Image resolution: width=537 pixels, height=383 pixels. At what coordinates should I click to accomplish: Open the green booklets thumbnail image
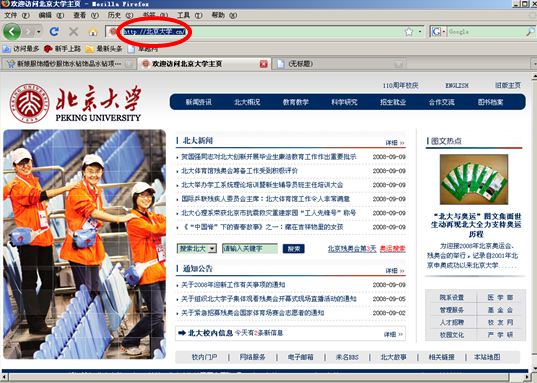pos(474,179)
